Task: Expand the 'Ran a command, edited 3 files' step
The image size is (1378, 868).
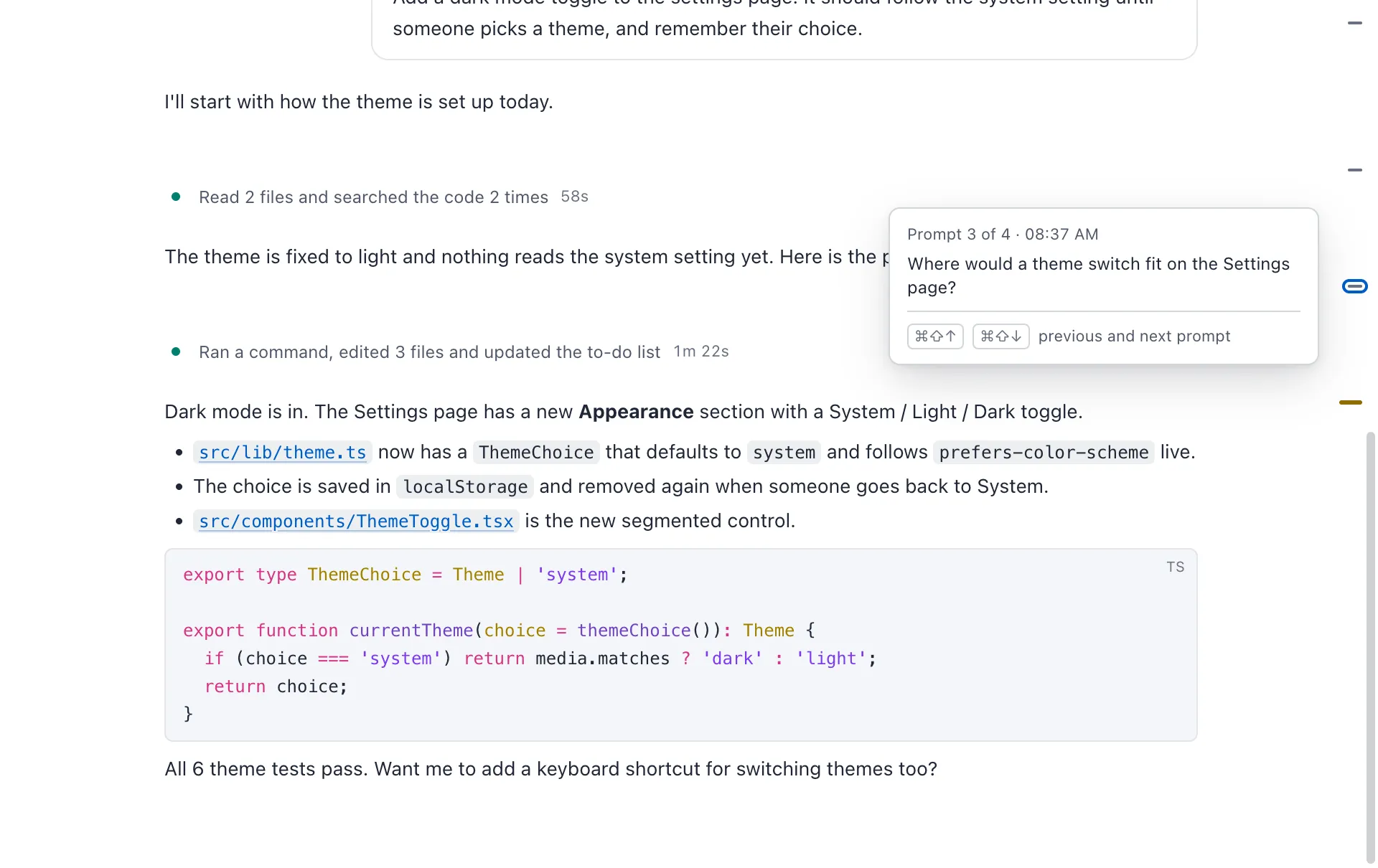Action: (x=429, y=352)
